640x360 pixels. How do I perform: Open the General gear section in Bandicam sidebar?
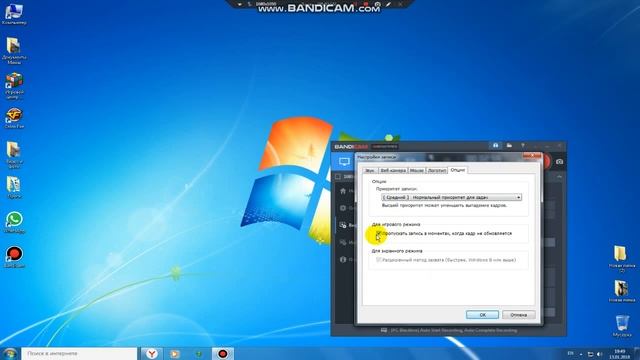pyautogui.click(x=343, y=208)
